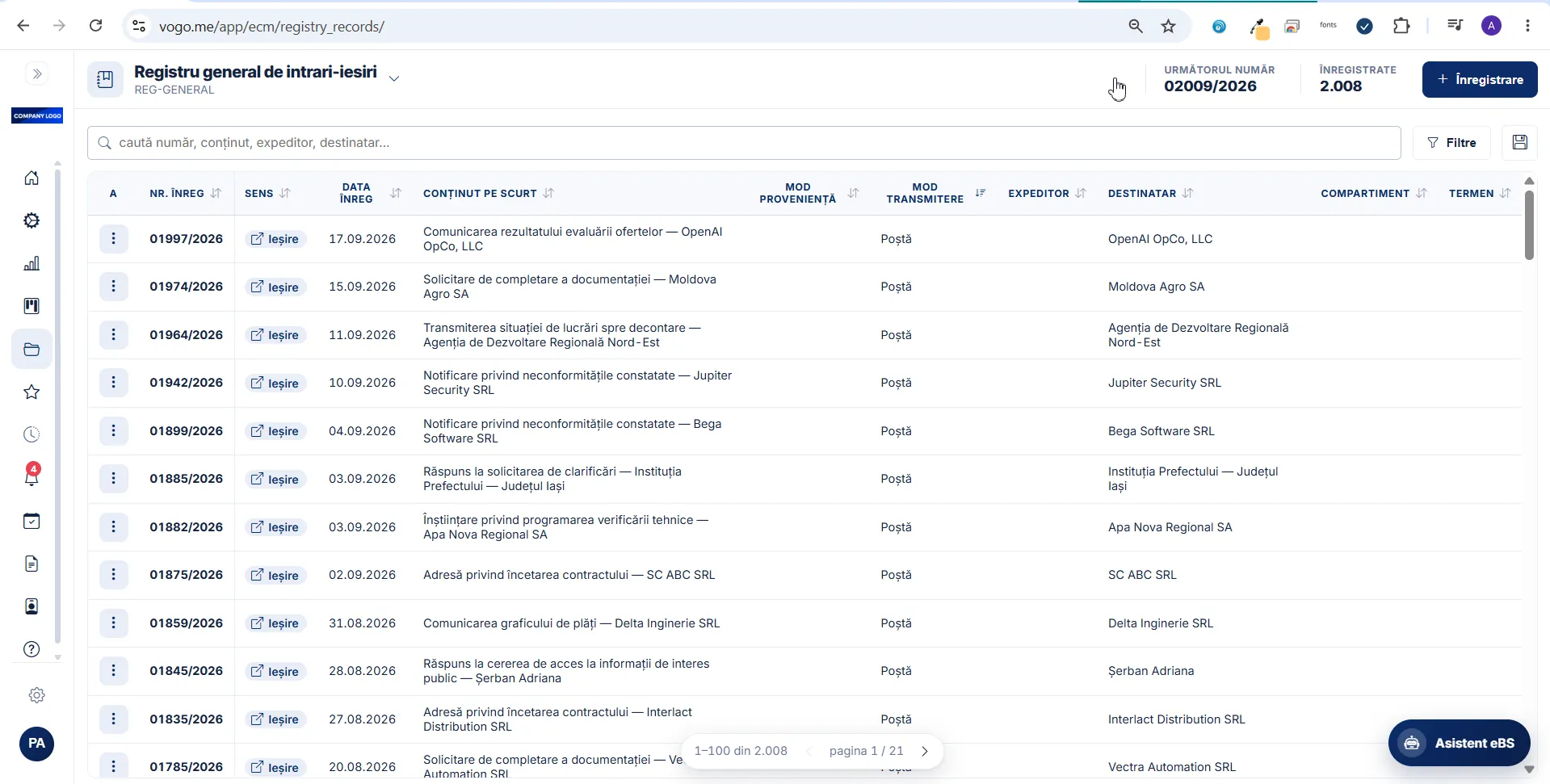The image size is (1550, 784).
Task: Open the bar chart reports icon
Action: [32, 263]
